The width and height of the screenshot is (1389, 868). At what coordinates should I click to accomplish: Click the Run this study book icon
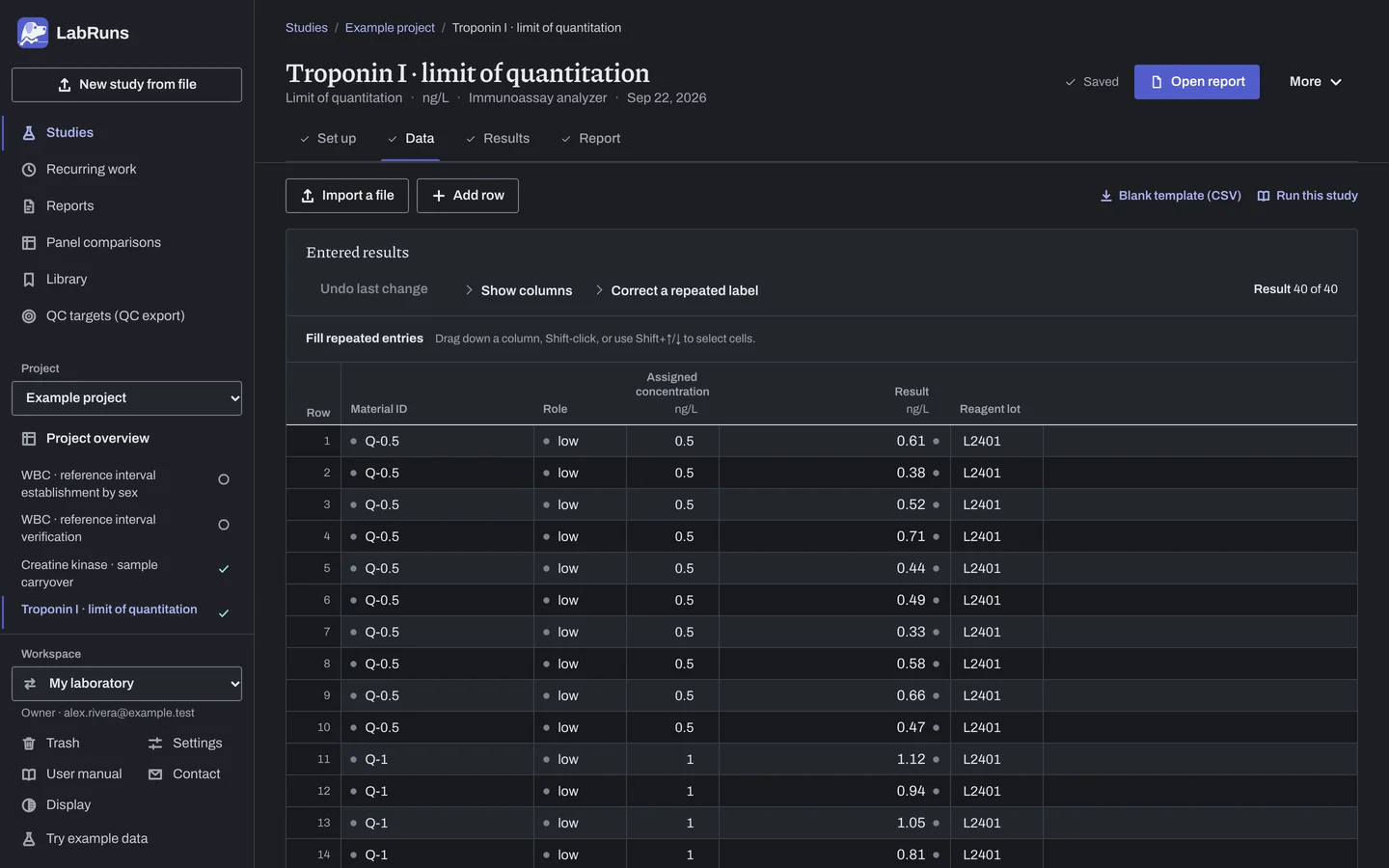pyautogui.click(x=1264, y=196)
